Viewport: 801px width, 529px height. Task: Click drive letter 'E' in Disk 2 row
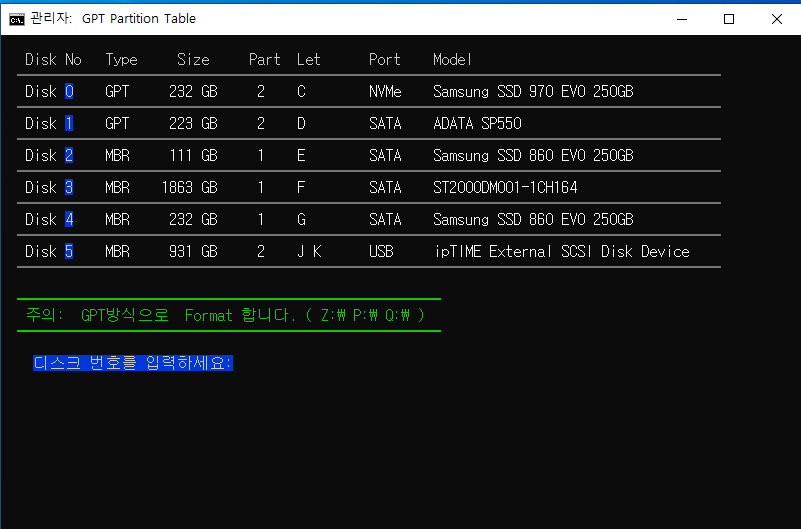[x=301, y=155]
